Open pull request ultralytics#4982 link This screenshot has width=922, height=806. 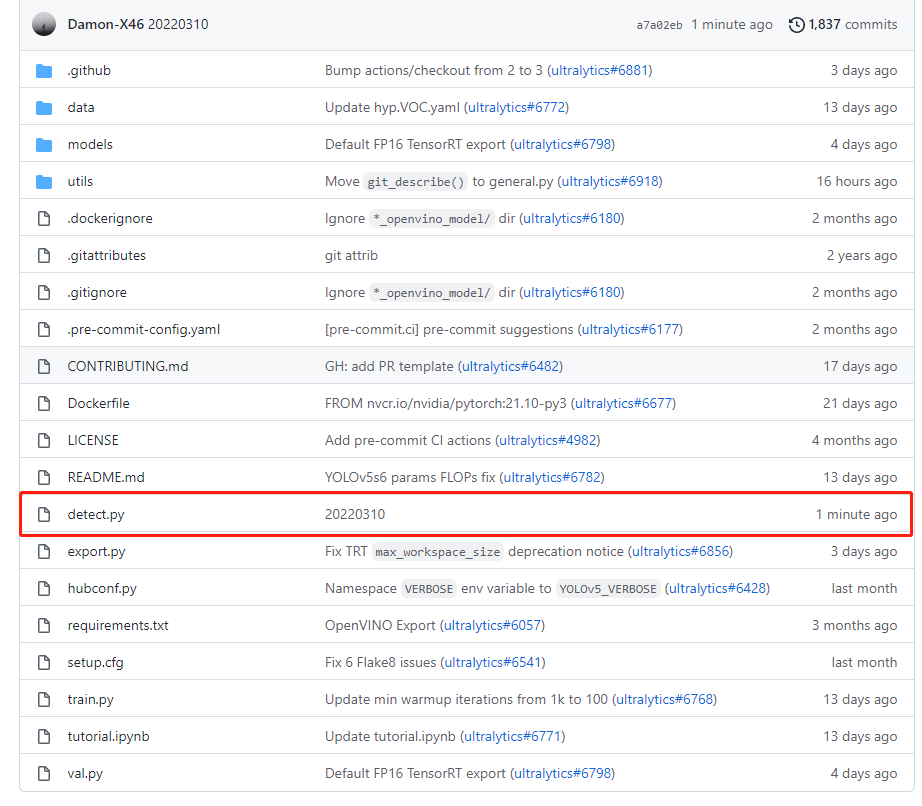(x=548, y=441)
